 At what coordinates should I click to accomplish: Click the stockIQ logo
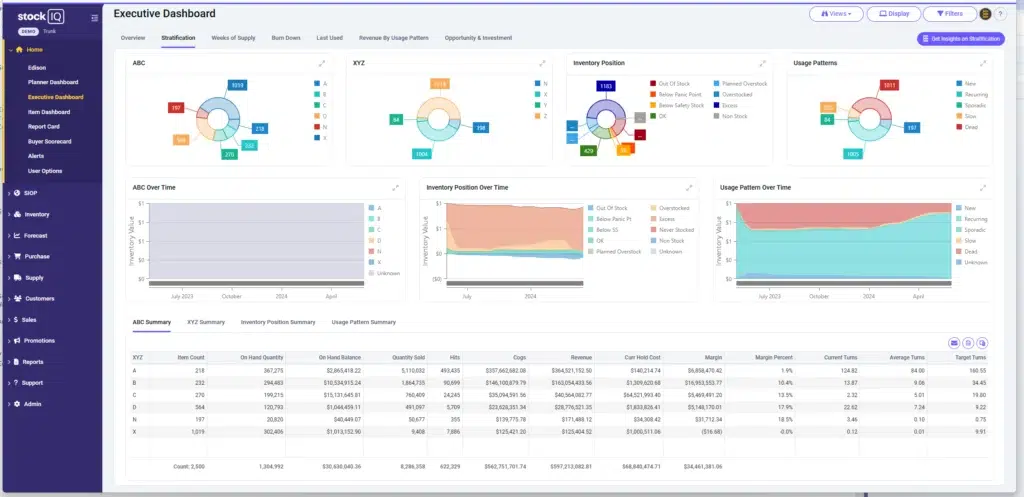tap(40, 18)
